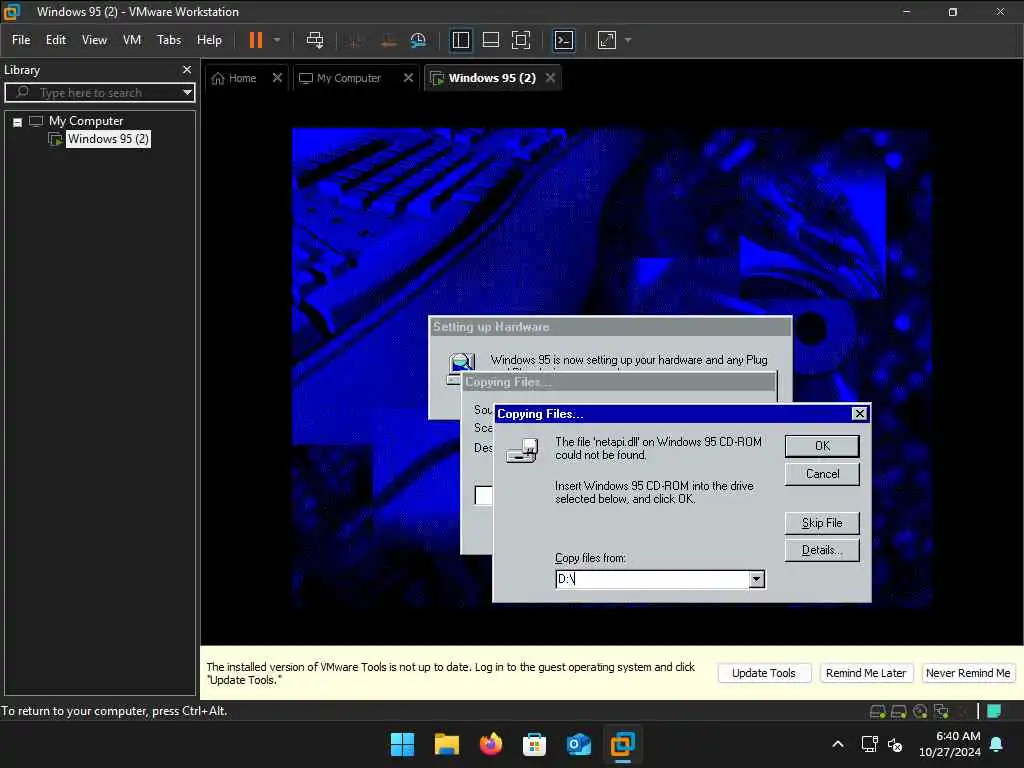Close the Home tab
The image size is (1024, 768).
[x=277, y=78]
